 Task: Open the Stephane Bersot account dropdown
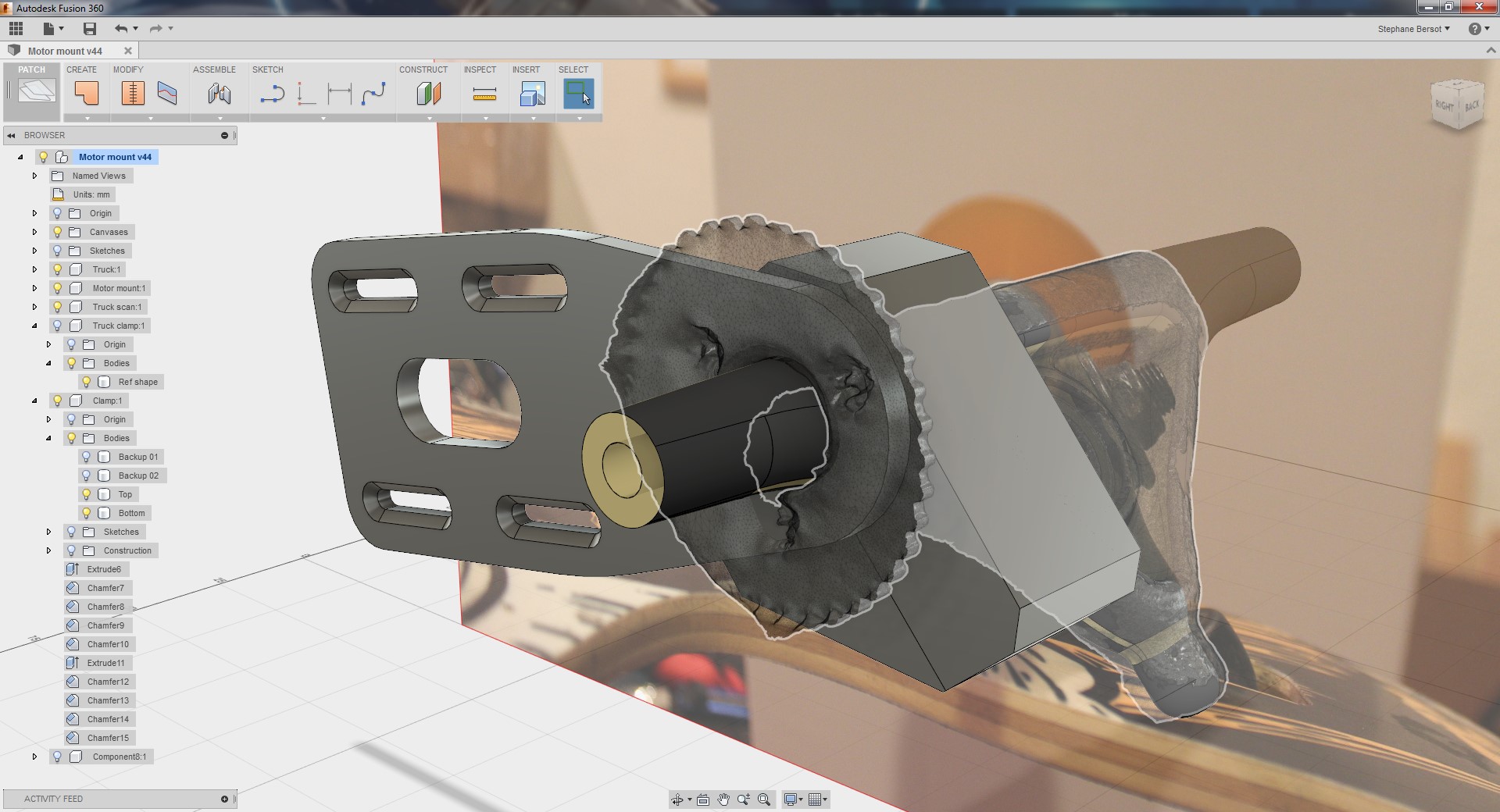coord(1413,29)
